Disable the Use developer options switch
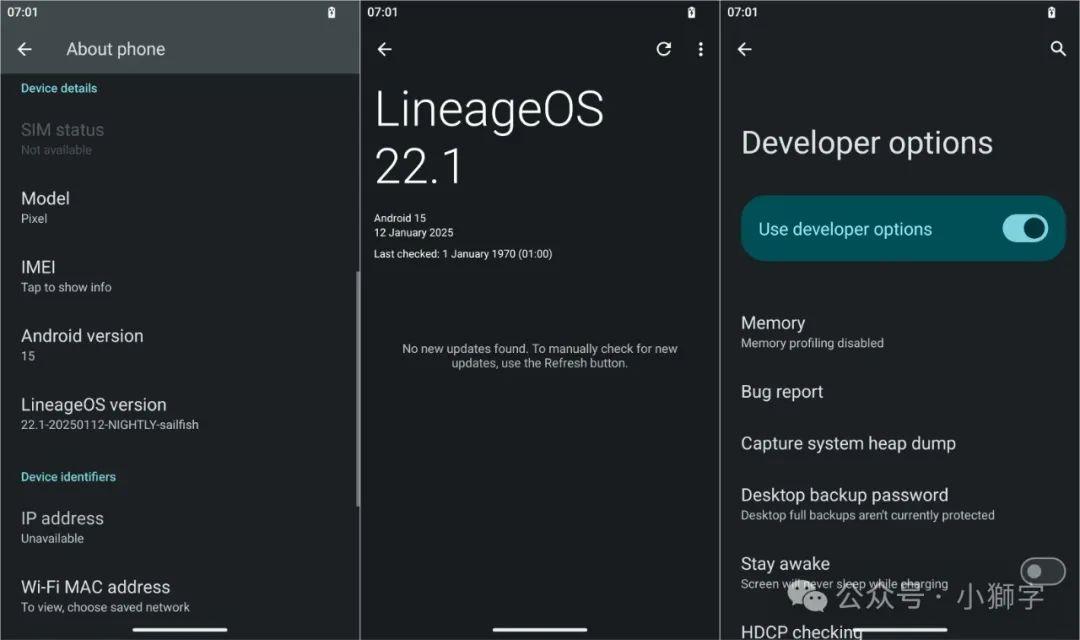 coord(1024,229)
